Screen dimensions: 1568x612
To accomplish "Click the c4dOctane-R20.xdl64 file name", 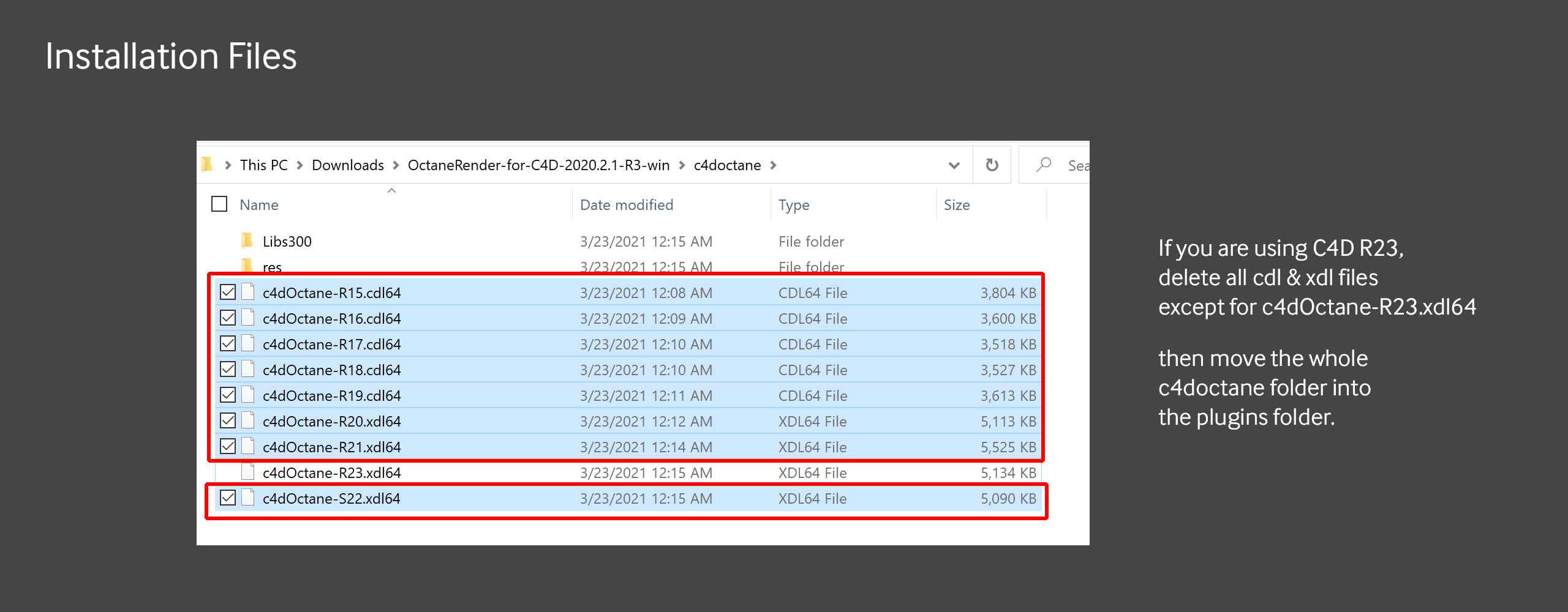I will pyautogui.click(x=332, y=422).
